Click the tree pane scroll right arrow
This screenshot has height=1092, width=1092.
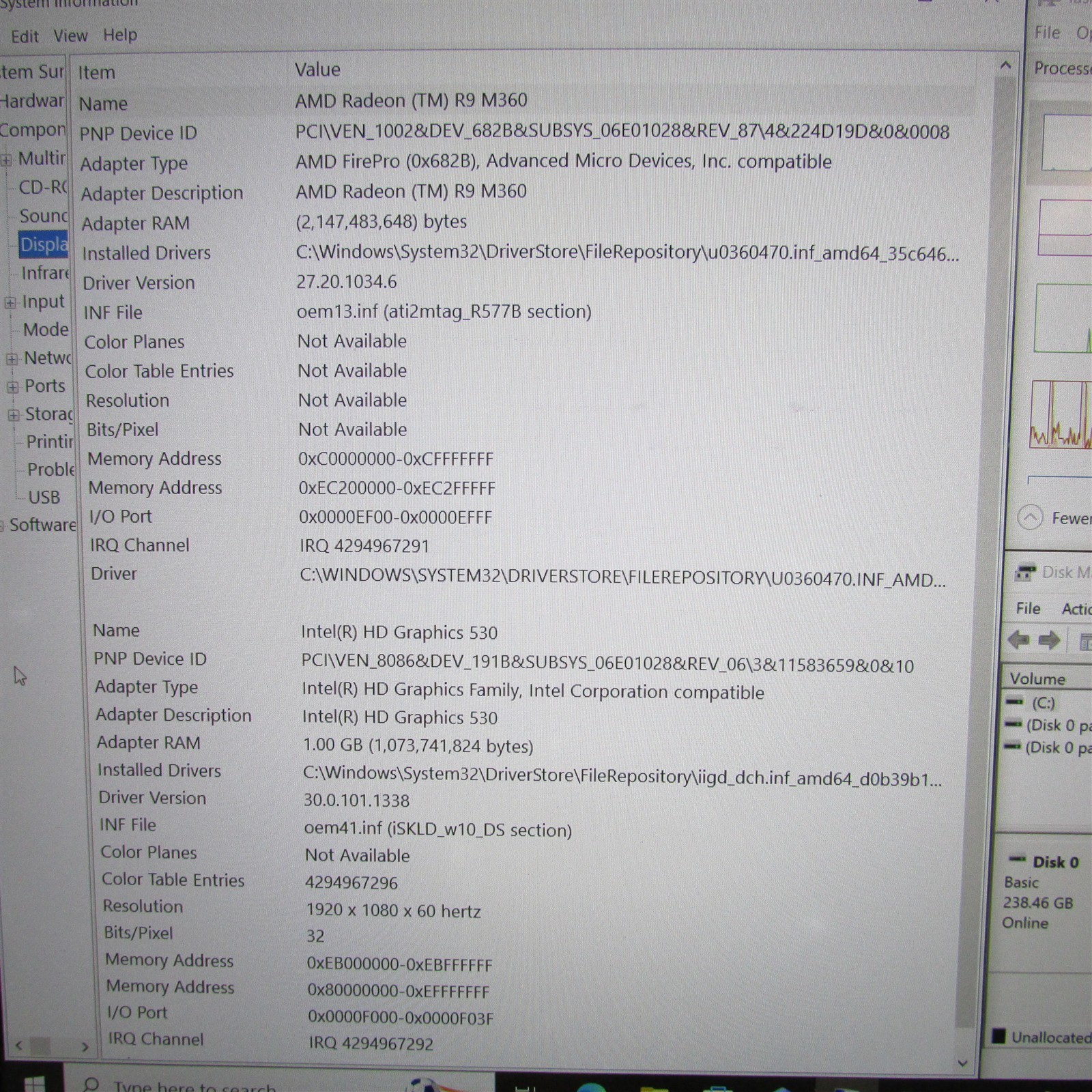coord(85,1046)
